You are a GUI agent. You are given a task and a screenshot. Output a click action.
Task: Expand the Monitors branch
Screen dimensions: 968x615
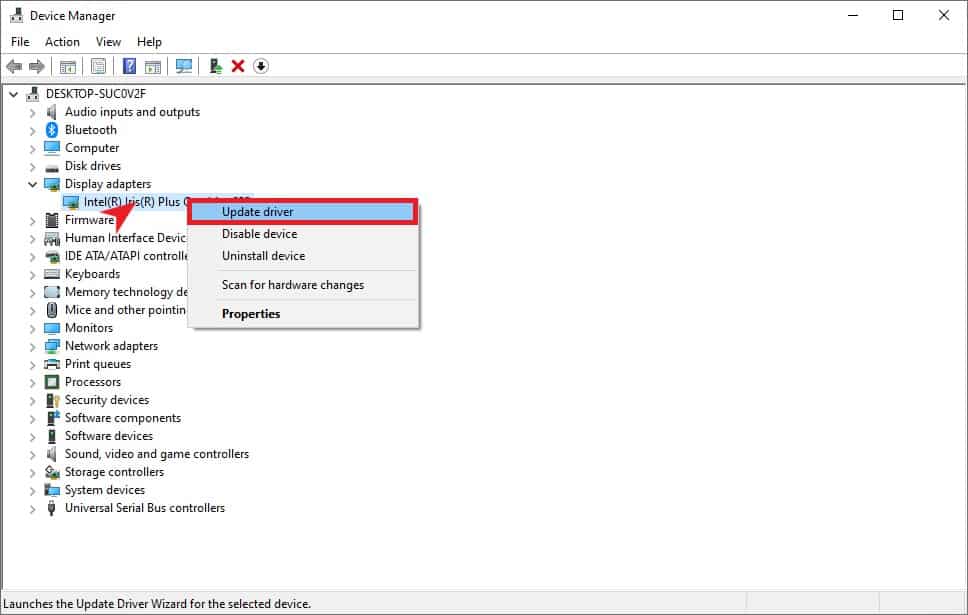pos(32,328)
